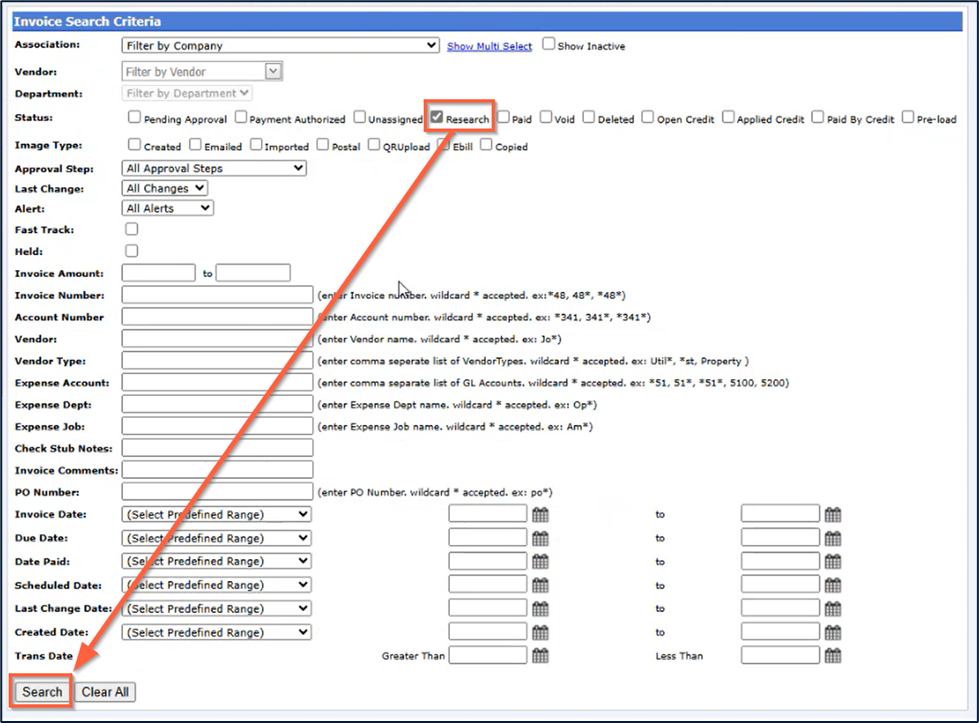Open calendar for Trans Date Greater Than
Image resolution: width=979 pixels, height=723 pixels.
[x=540, y=656]
